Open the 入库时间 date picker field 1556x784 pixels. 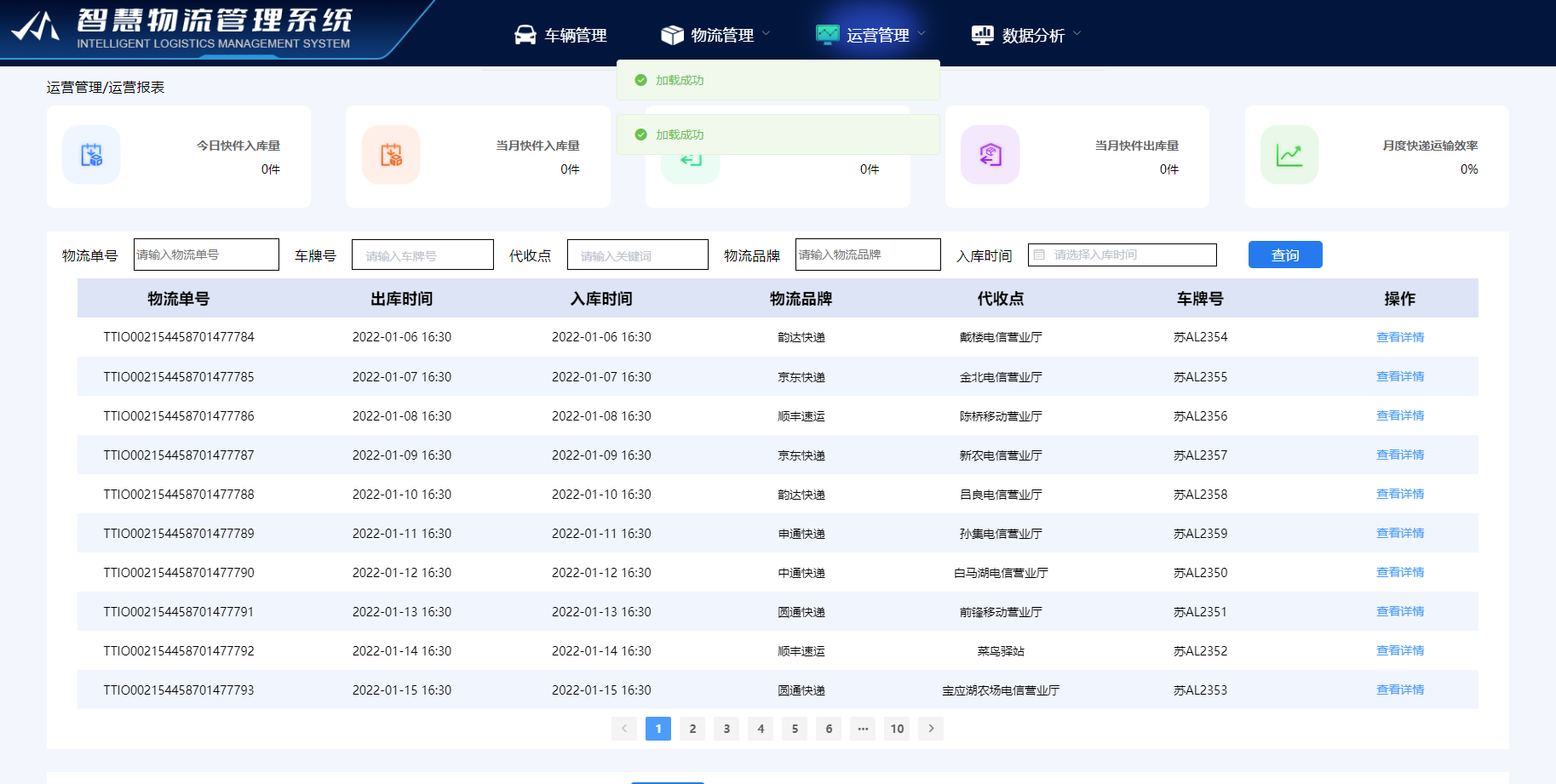[x=1123, y=255]
